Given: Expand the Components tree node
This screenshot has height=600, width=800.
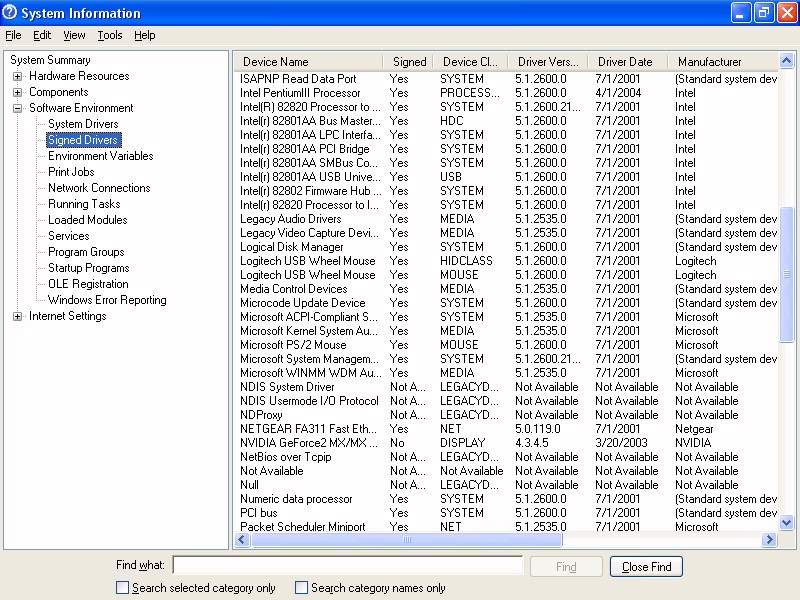Looking at the screenshot, I should [18, 92].
